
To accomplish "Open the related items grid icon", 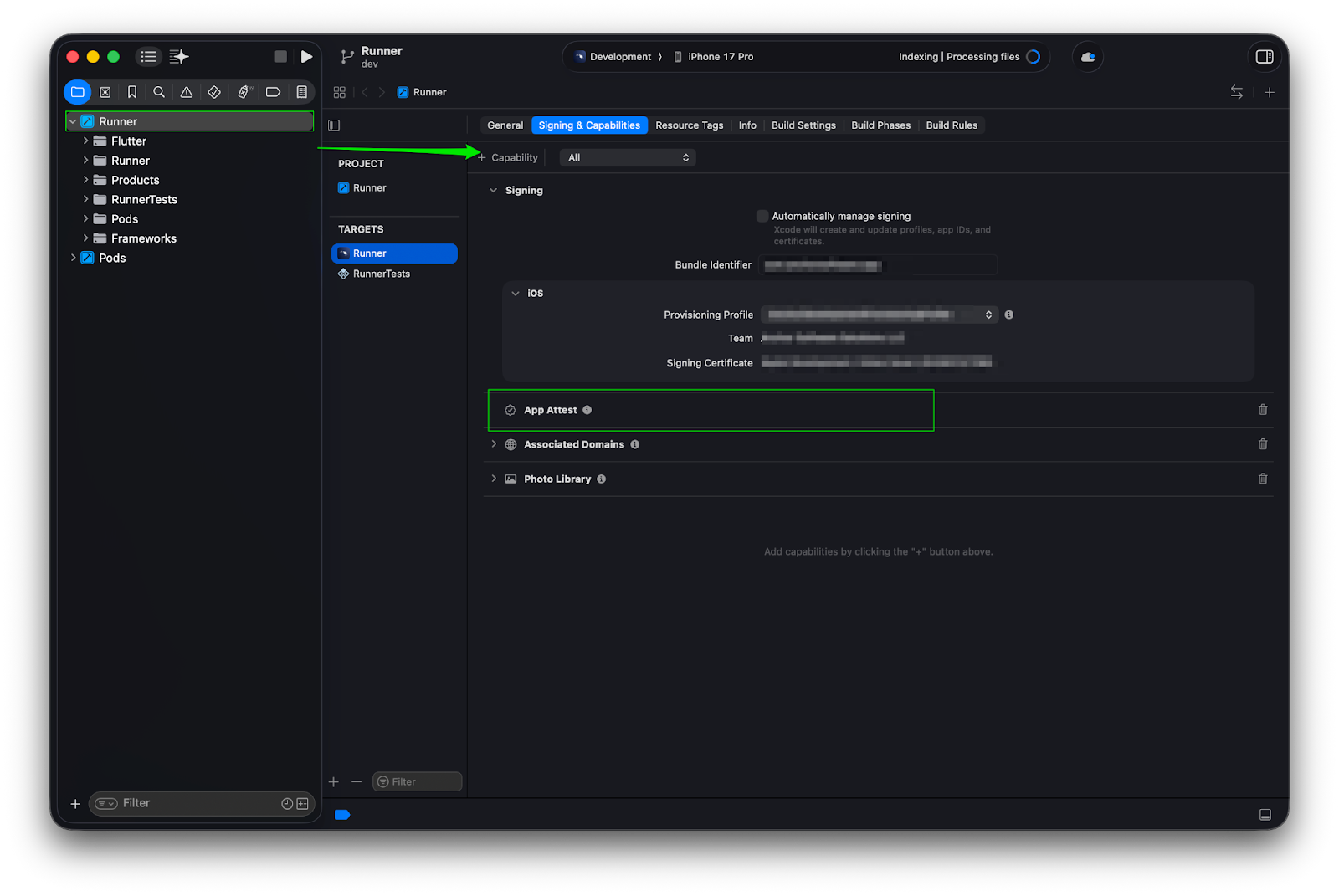I will [x=340, y=92].
